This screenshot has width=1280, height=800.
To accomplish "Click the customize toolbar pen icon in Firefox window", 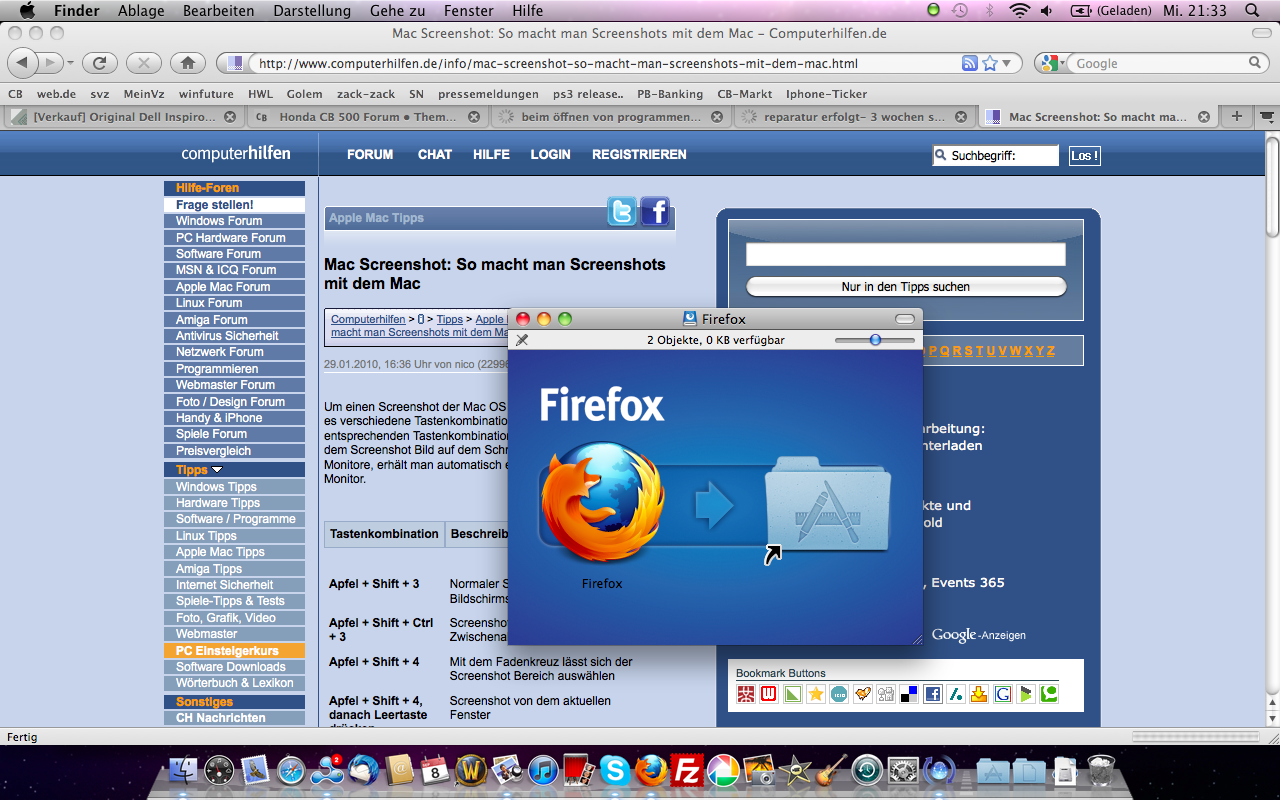I will (521, 340).
